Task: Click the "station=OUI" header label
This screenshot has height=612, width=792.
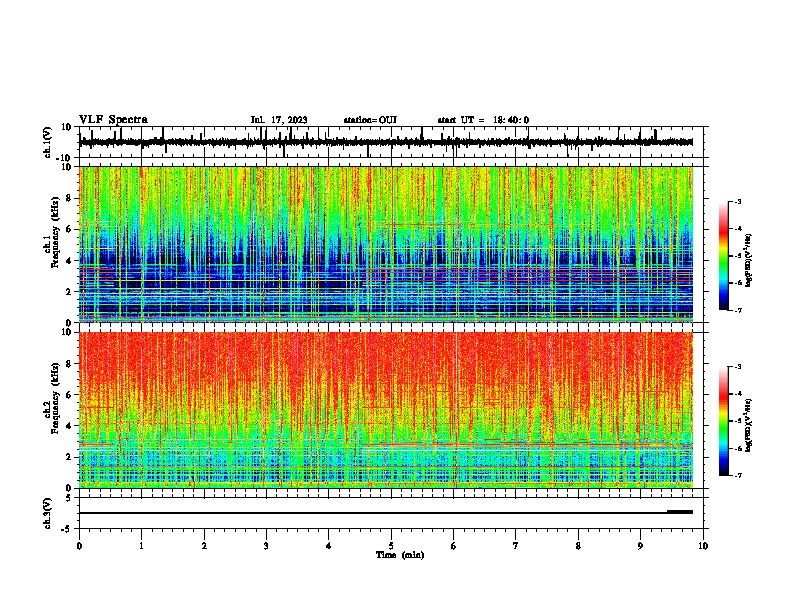Action: [x=370, y=120]
